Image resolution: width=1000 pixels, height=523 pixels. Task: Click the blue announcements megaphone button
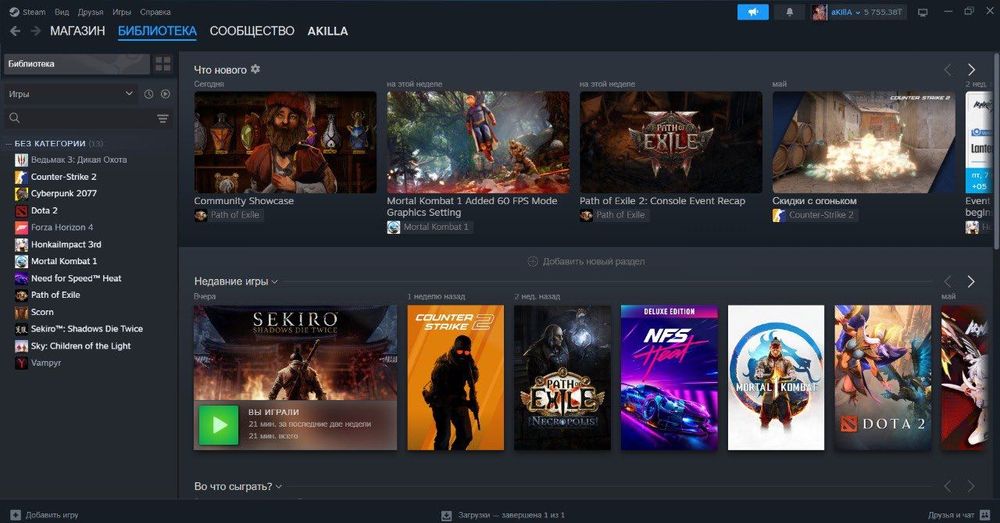(753, 11)
